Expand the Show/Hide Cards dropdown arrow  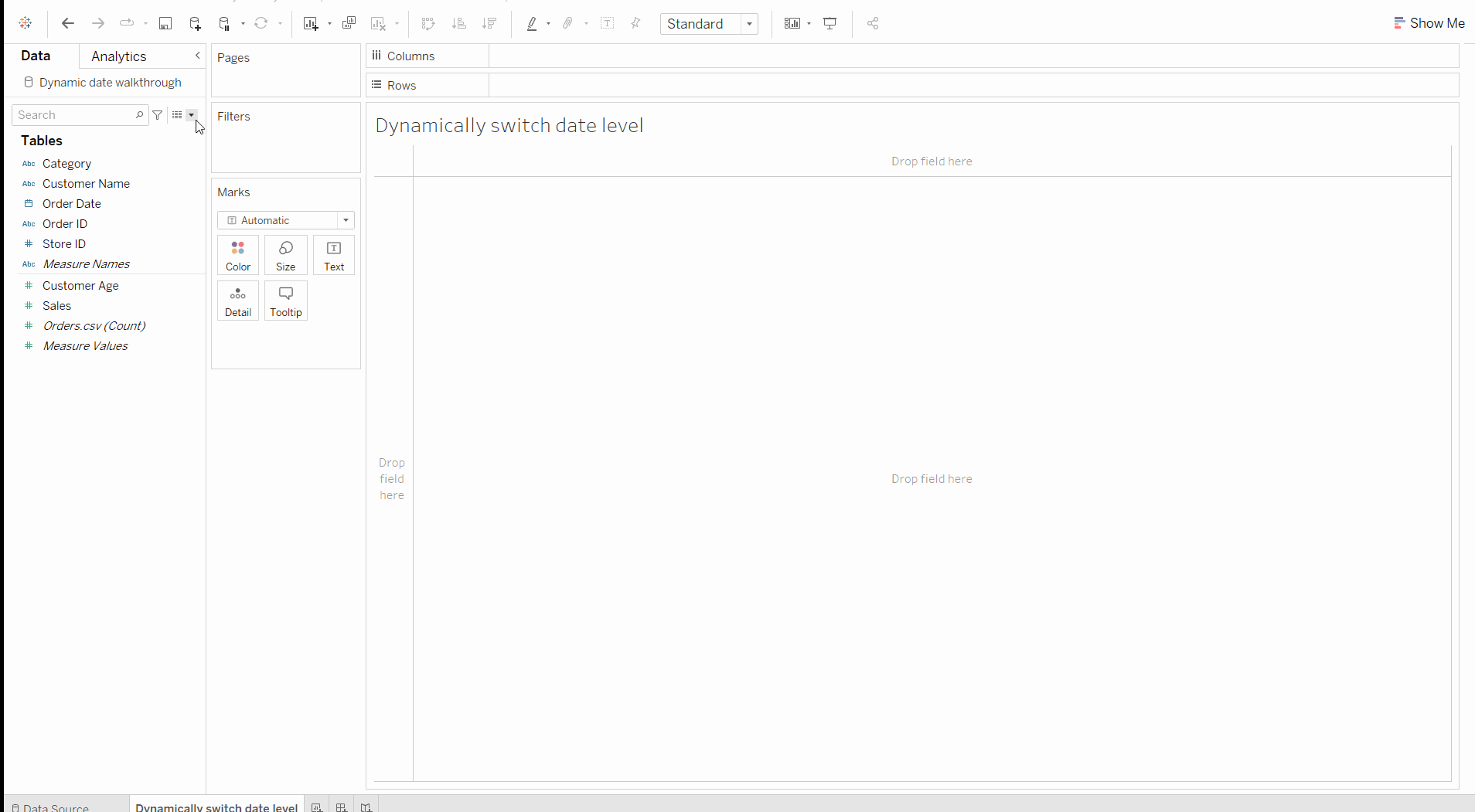tap(809, 24)
